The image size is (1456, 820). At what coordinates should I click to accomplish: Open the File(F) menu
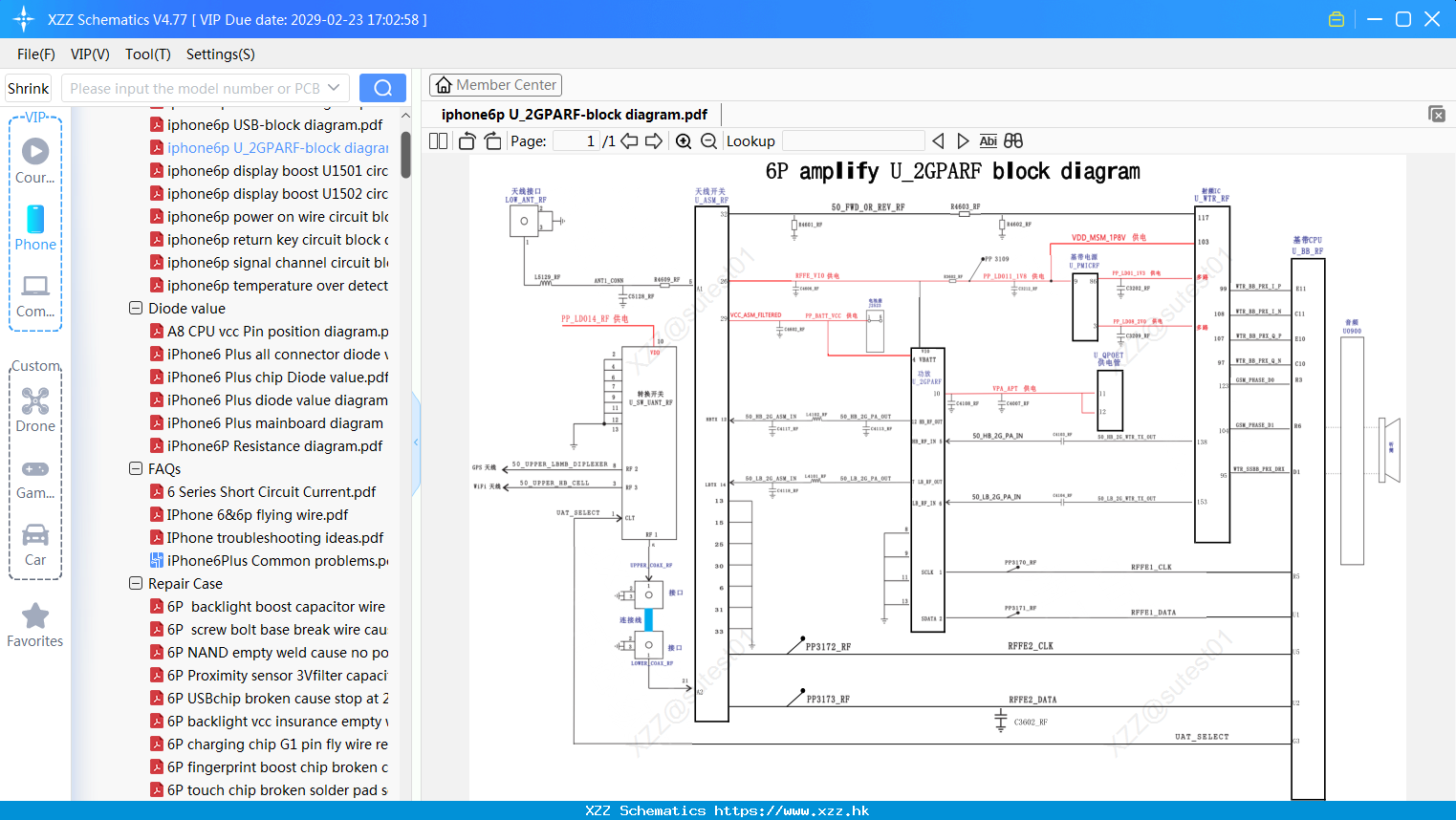pos(36,54)
